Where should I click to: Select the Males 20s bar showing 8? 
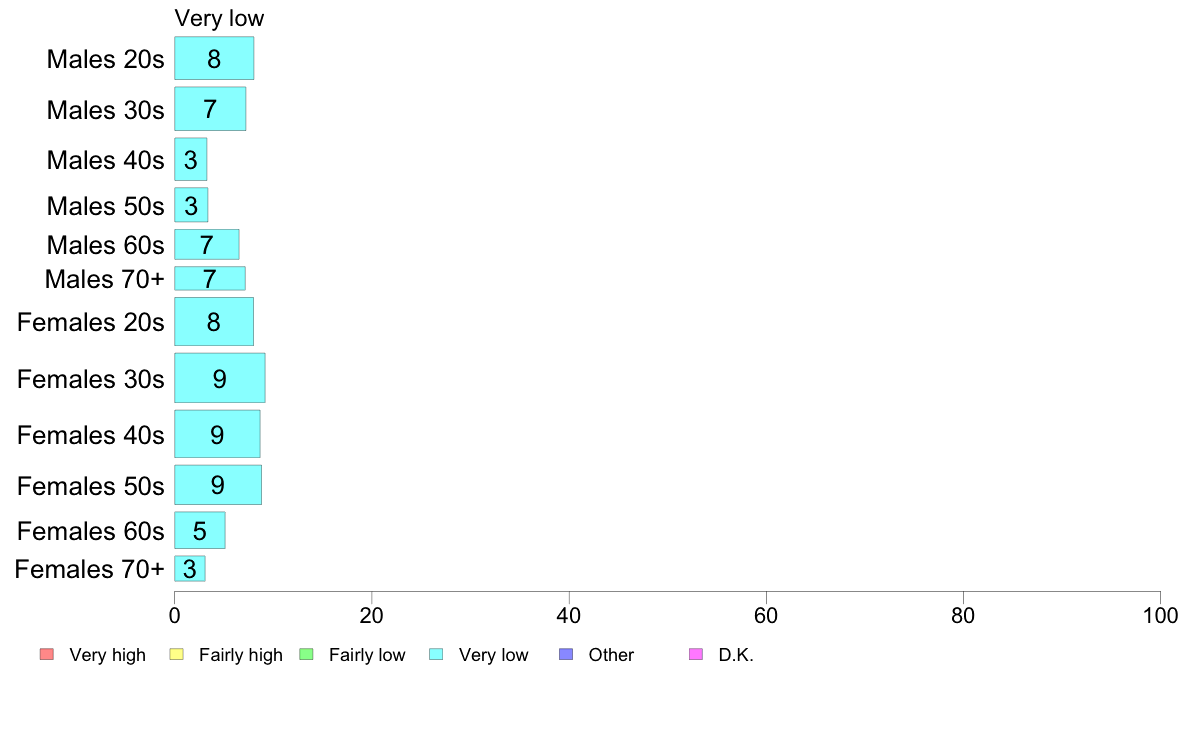214,58
